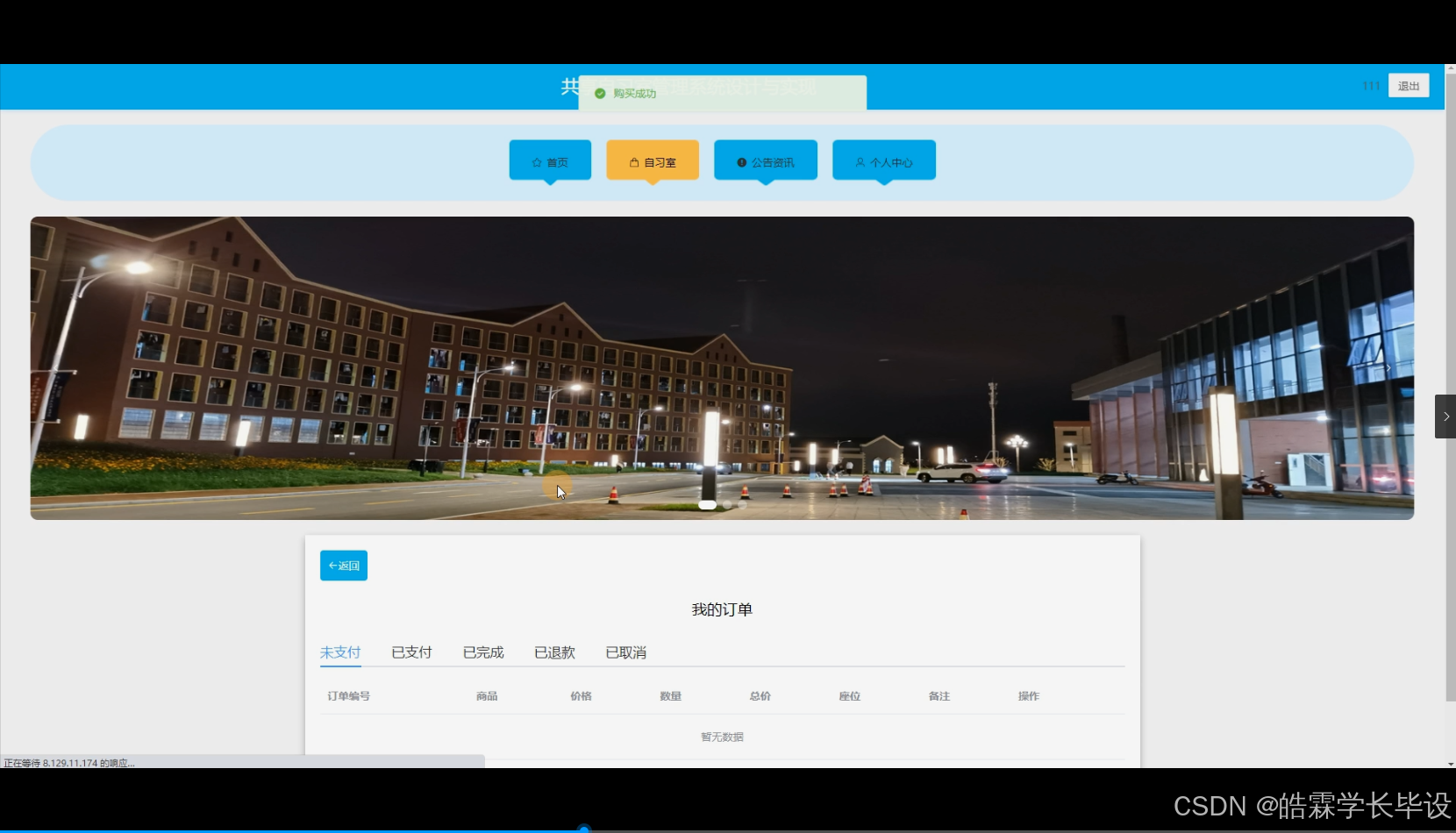Open the 首页 home navigation button

tap(550, 160)
